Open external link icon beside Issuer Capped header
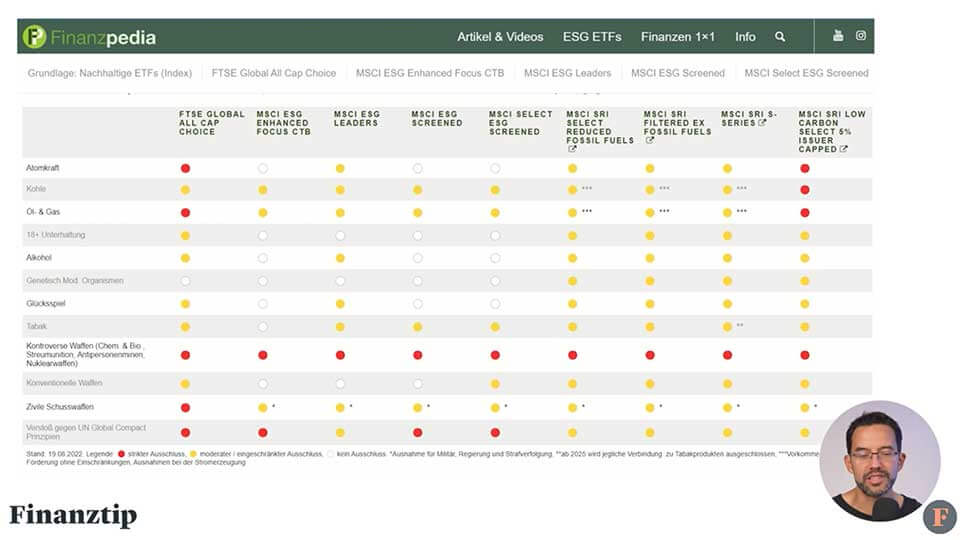This screenshot has height=540, width=960. tap(843, 149)
